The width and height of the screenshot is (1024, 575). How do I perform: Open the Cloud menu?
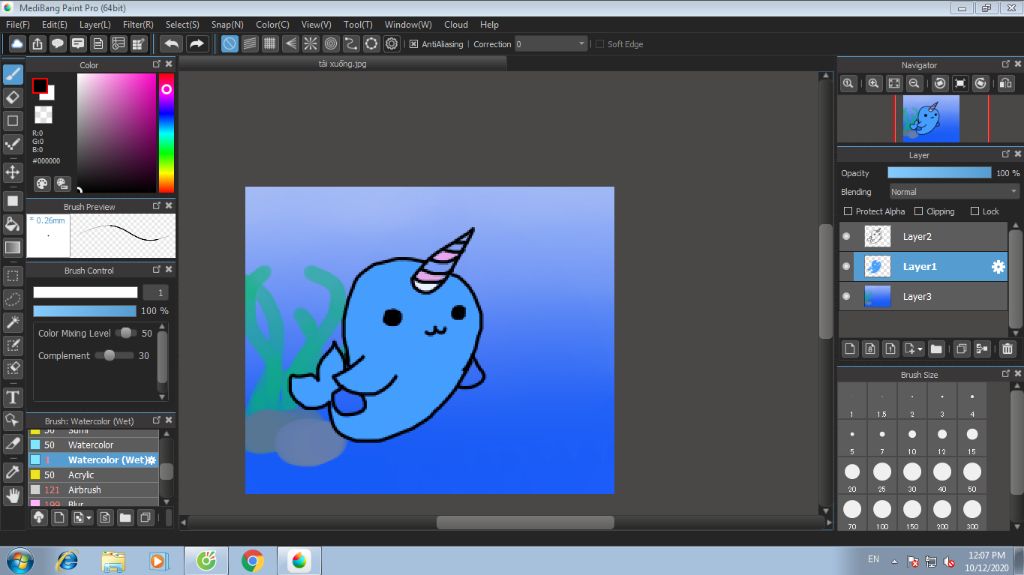(456, 24)
